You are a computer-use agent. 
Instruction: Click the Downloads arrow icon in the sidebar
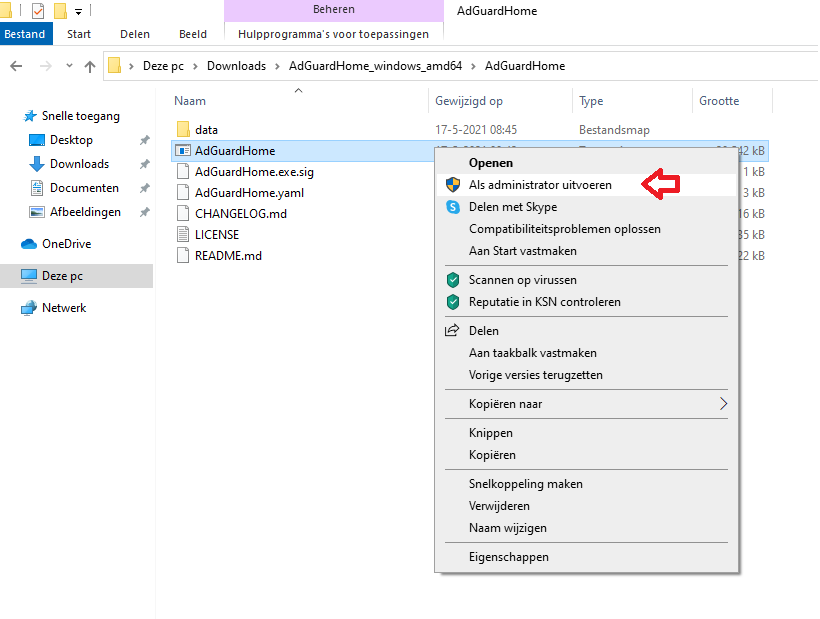(37, 164)
